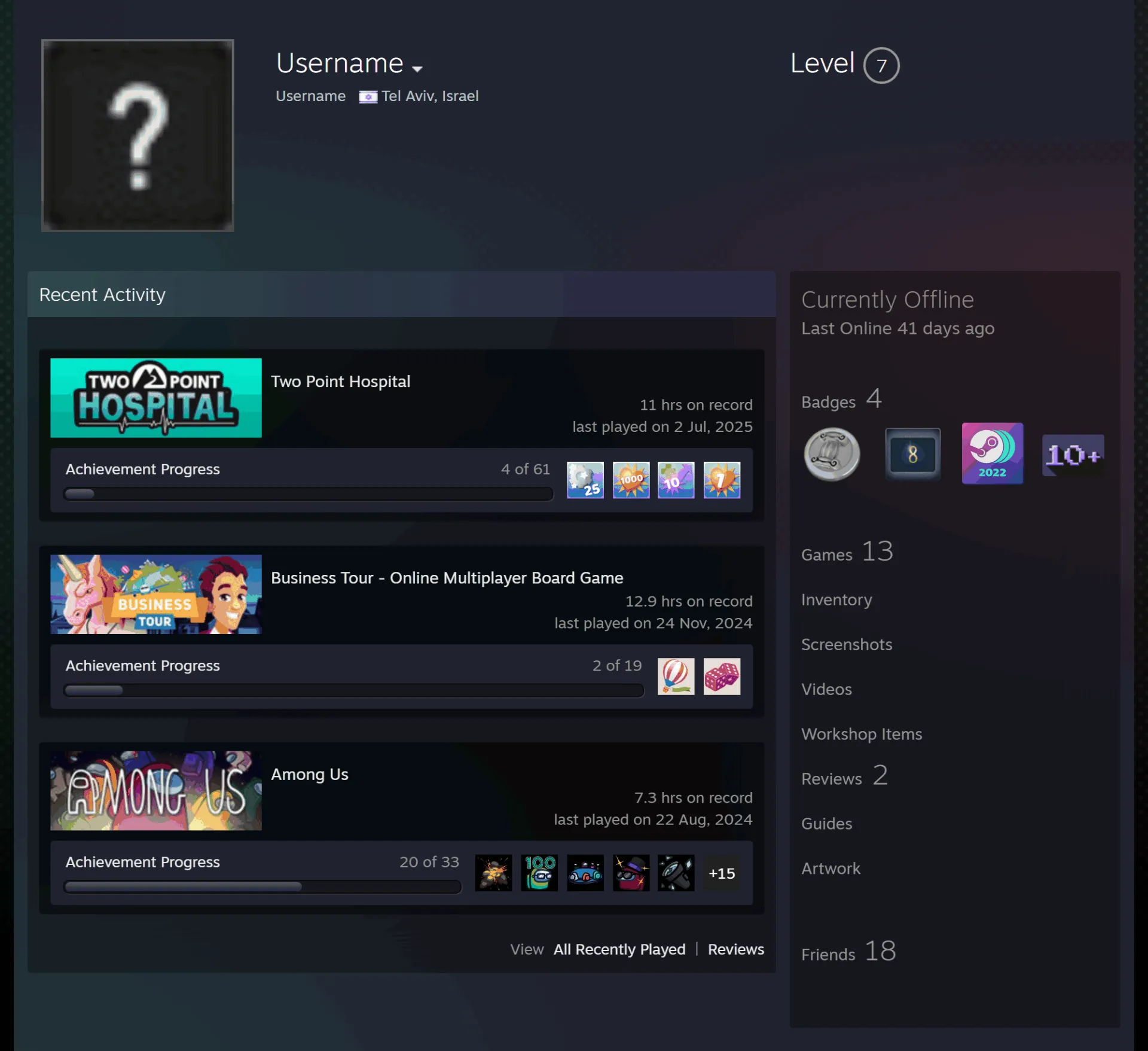This screenshot has height=1051, width=1148.
Task: Open Business Tour - Online Multiplayer Board Game title
Action: tap(447, 578)
